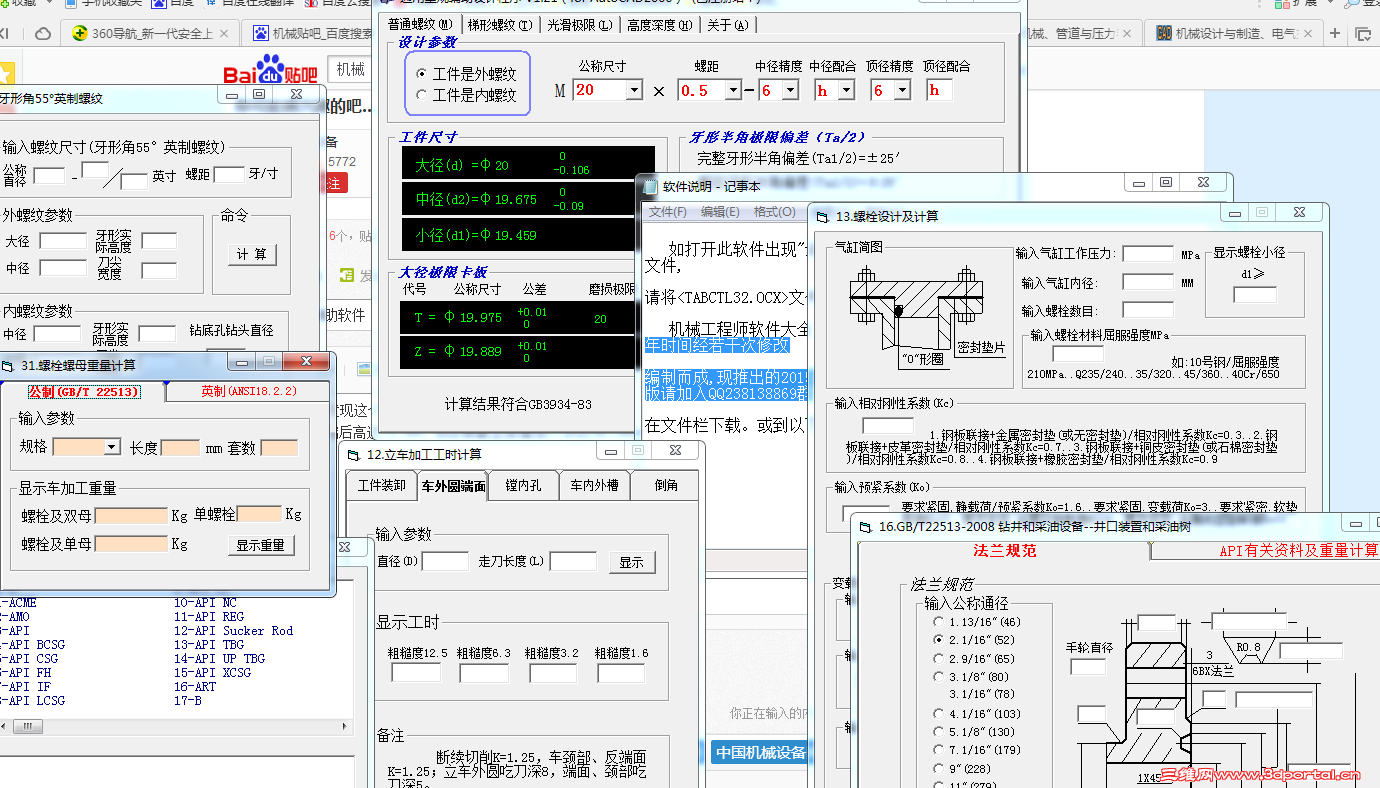Image resolution: width=1380 pixels, height=788 pixels.
Task: Choose 2.1/16"(52) nominal bore radio
Action: (938, 640)
